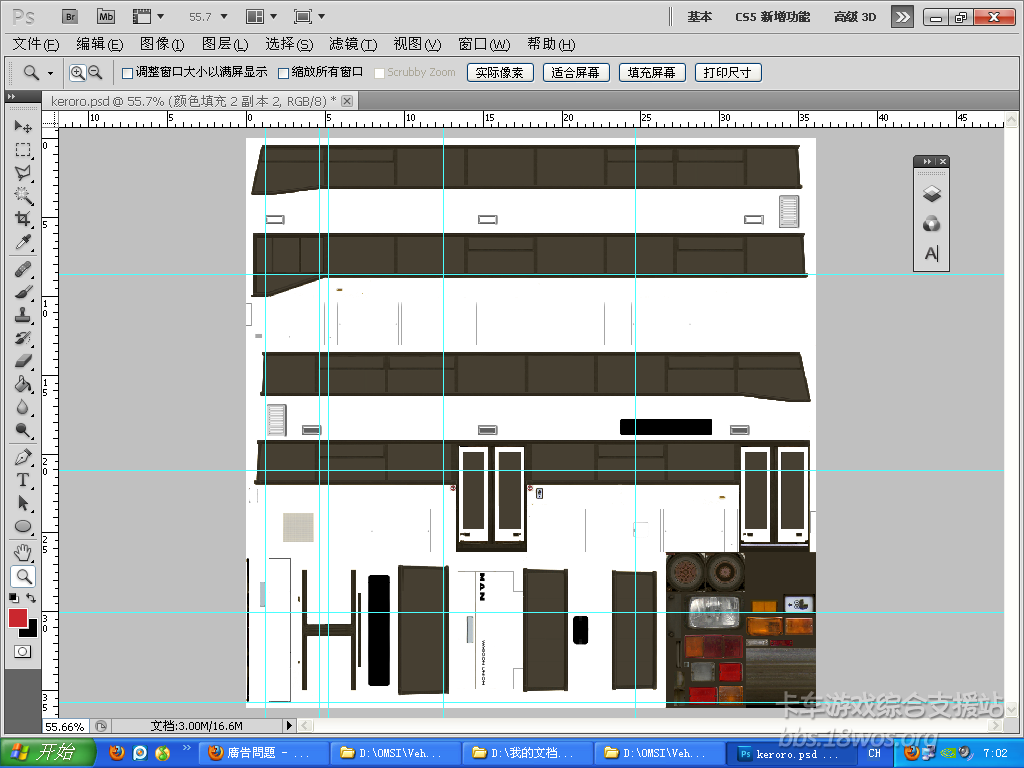Select the Paint Bucket tool
The image size is (1024, 768).
click(22, 384)
